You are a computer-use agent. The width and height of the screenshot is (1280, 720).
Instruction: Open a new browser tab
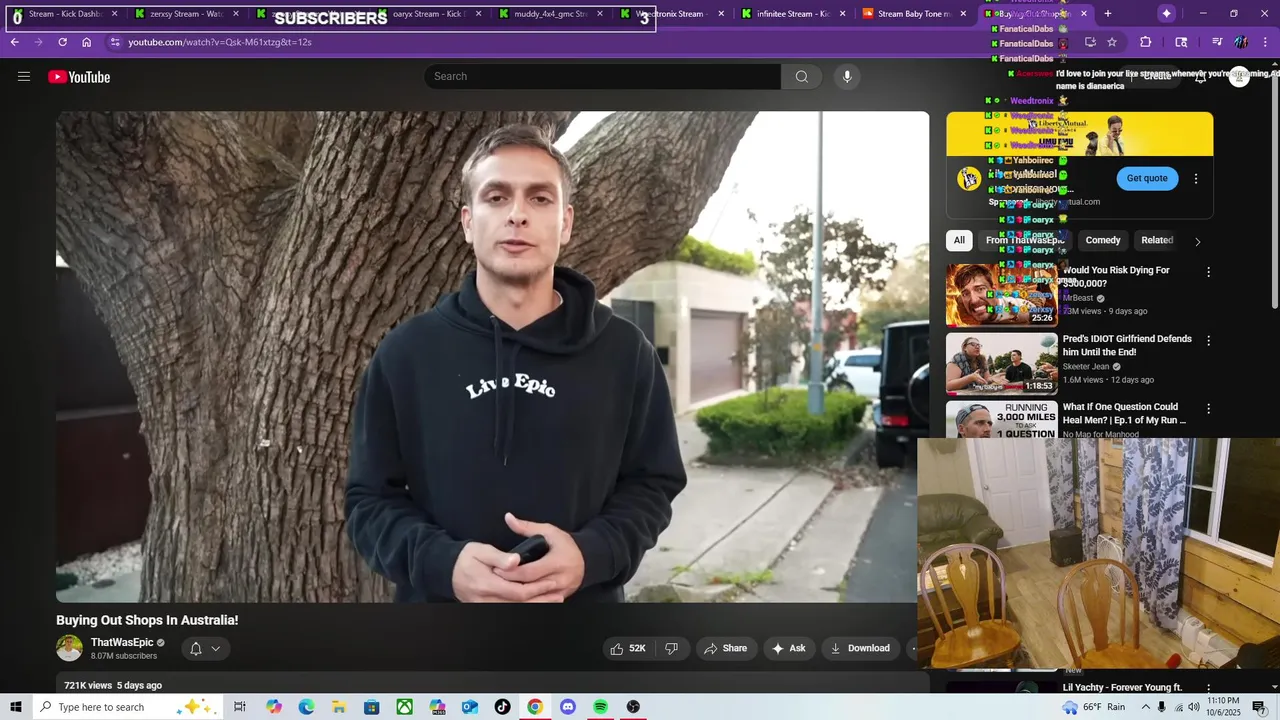point(1108,14)
